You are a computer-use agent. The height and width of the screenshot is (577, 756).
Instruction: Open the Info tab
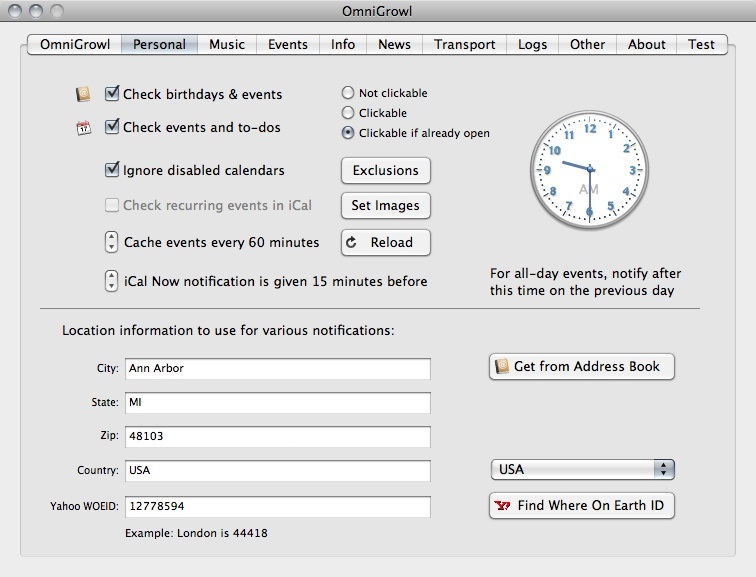[343, 44]
